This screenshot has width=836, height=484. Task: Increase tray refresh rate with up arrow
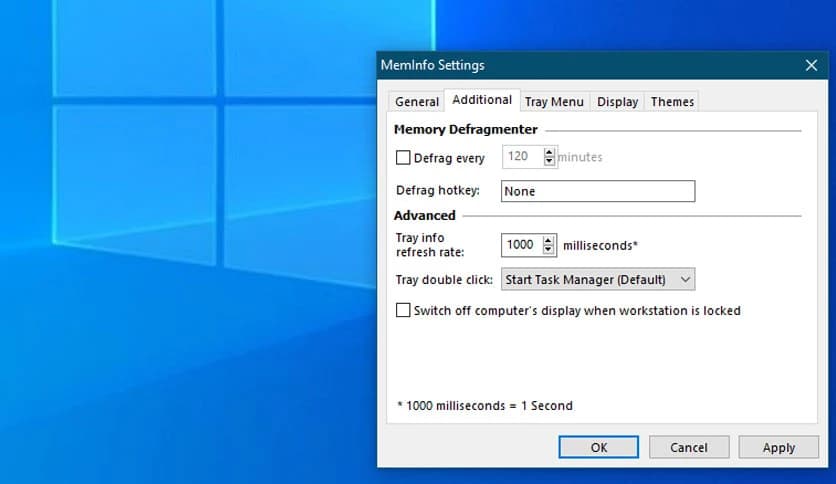click(x=549, y=240)
